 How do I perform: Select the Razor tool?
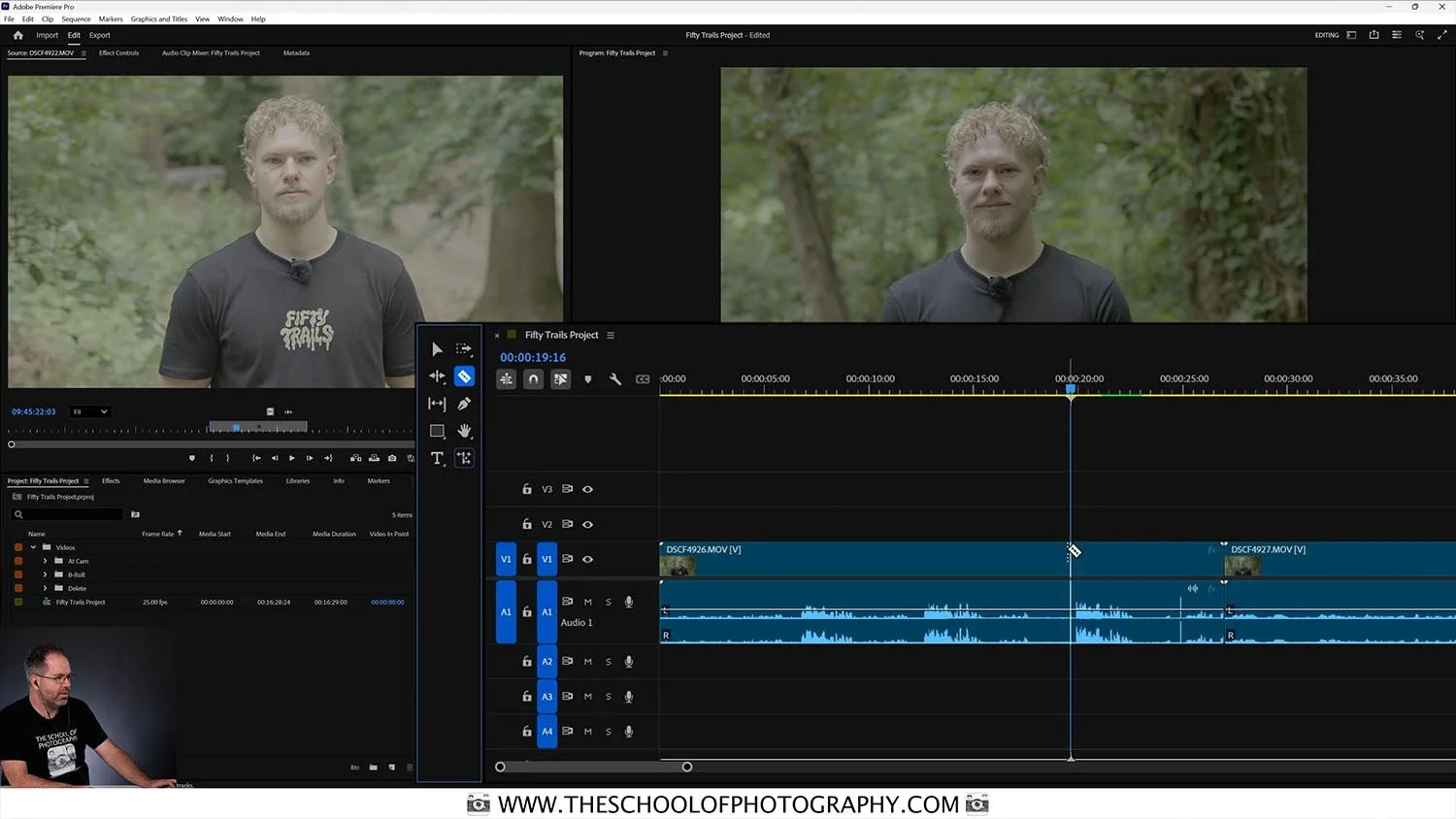[x=464, y=376]
